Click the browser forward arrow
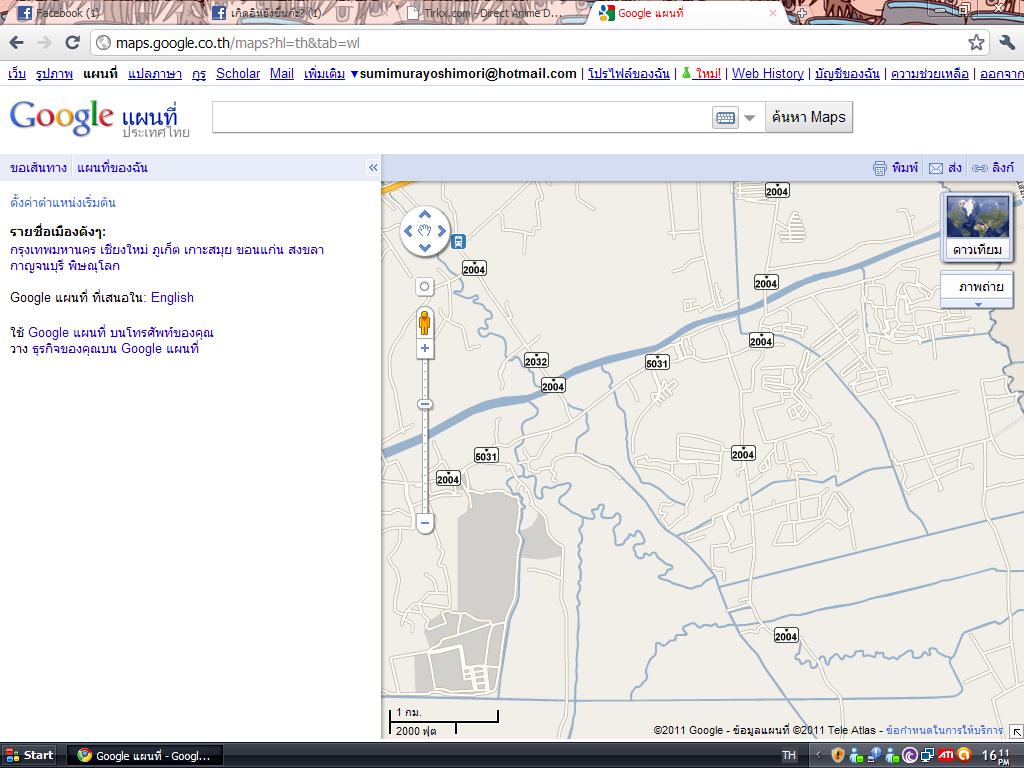The width and height of the screenshot is (1024, 768). click(x=44, y=43)
